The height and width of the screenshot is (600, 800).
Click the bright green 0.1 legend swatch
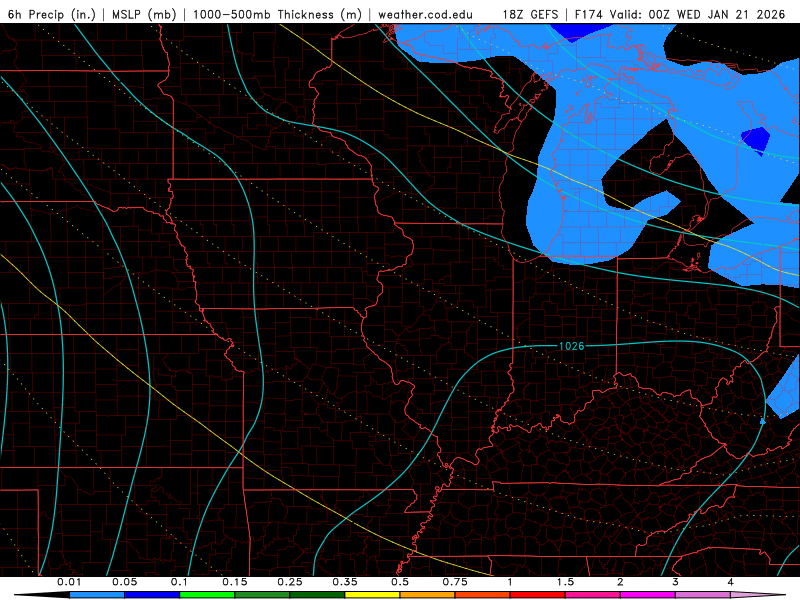coord(207,595)
